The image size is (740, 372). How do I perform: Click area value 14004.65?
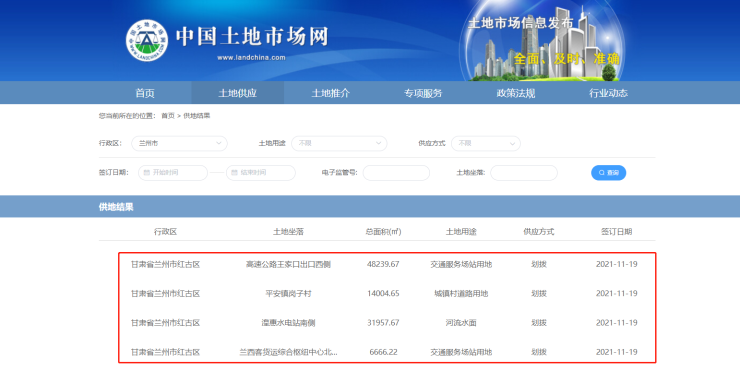click(x=383, y=294)
